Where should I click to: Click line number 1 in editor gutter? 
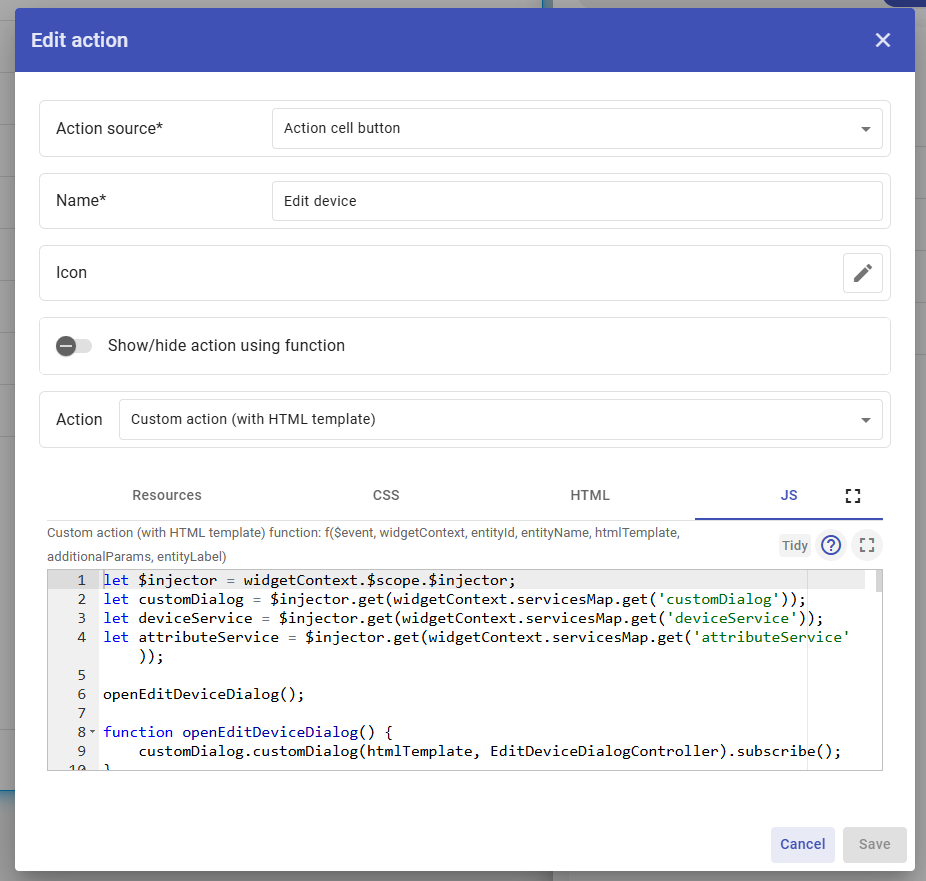tap(81, 580)
